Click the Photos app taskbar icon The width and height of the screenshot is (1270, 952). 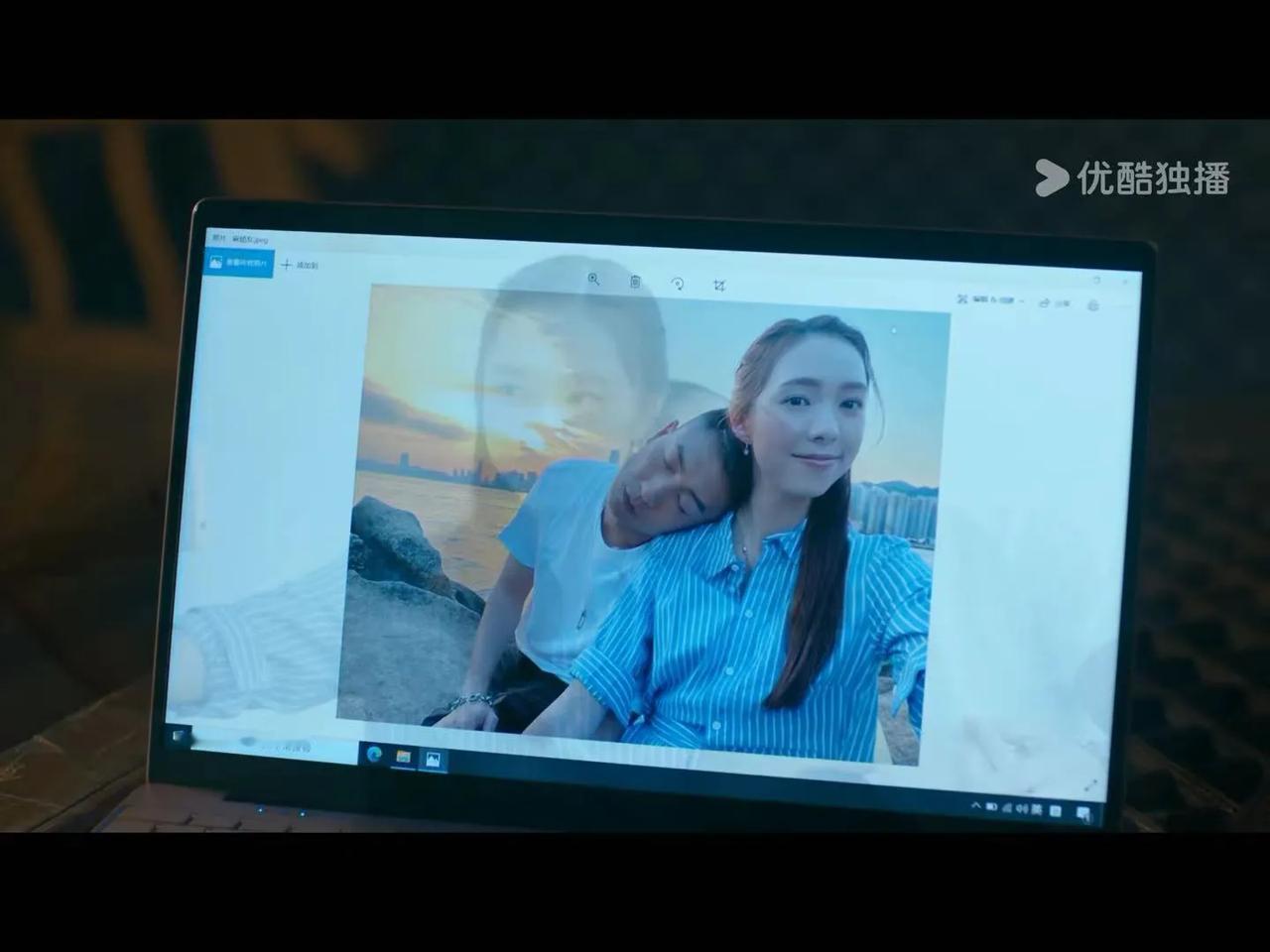(x=433, y=760)
